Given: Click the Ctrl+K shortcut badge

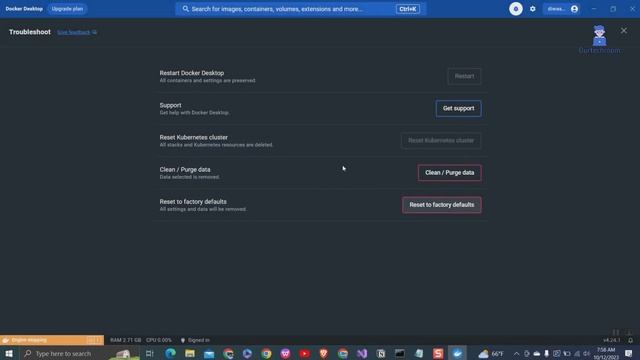Looking at the screenshot, I should pos(408,9).
